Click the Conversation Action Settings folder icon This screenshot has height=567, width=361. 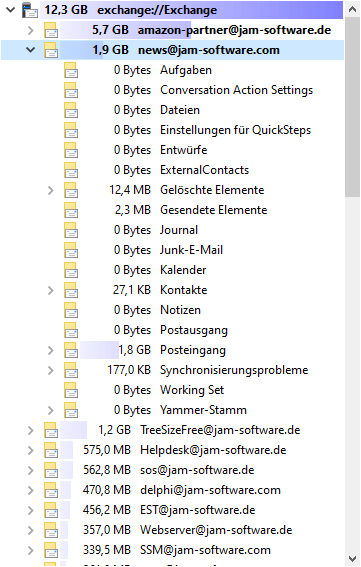click(x=71, y=90)
